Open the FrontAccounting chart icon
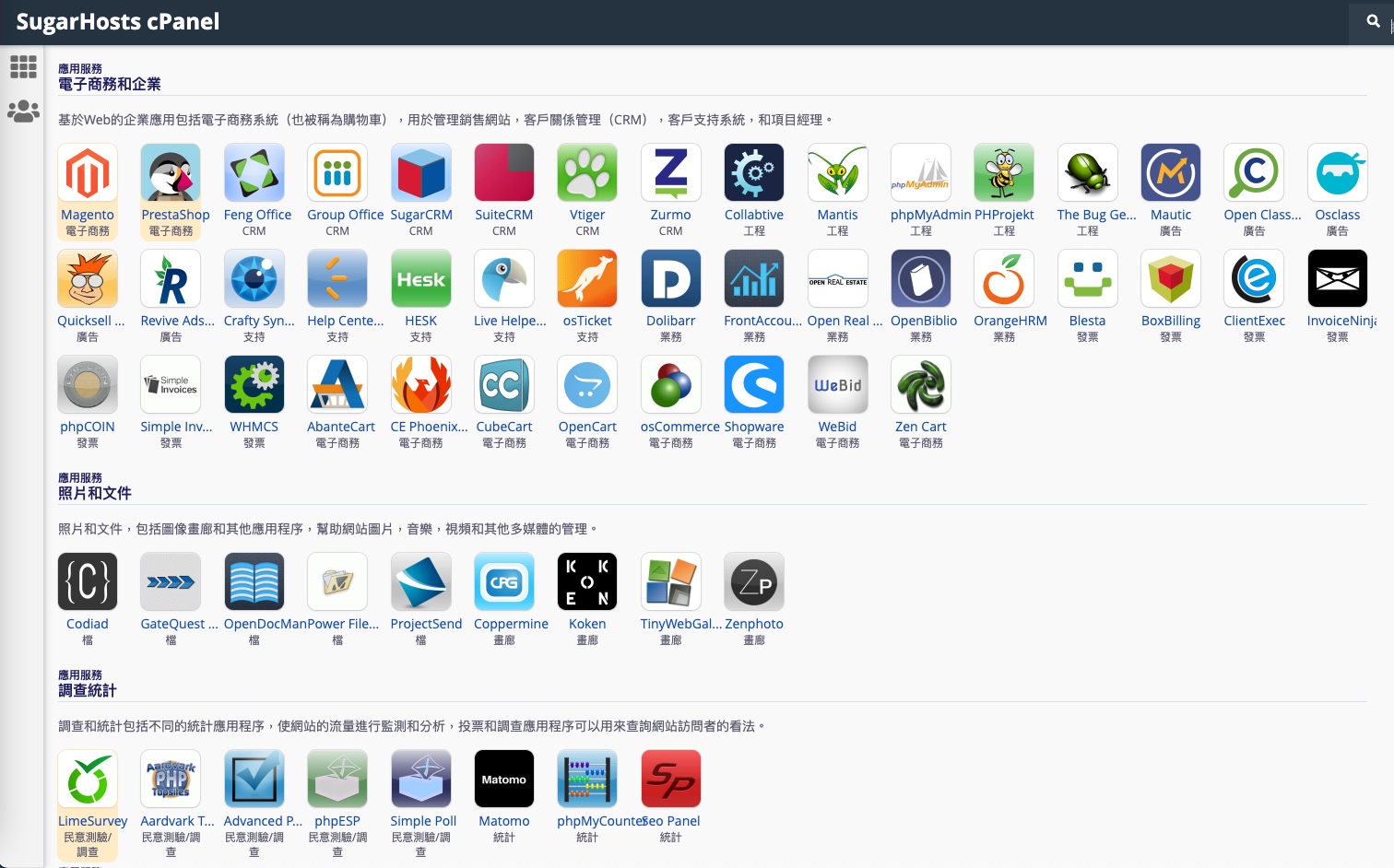 click(754, 278)
